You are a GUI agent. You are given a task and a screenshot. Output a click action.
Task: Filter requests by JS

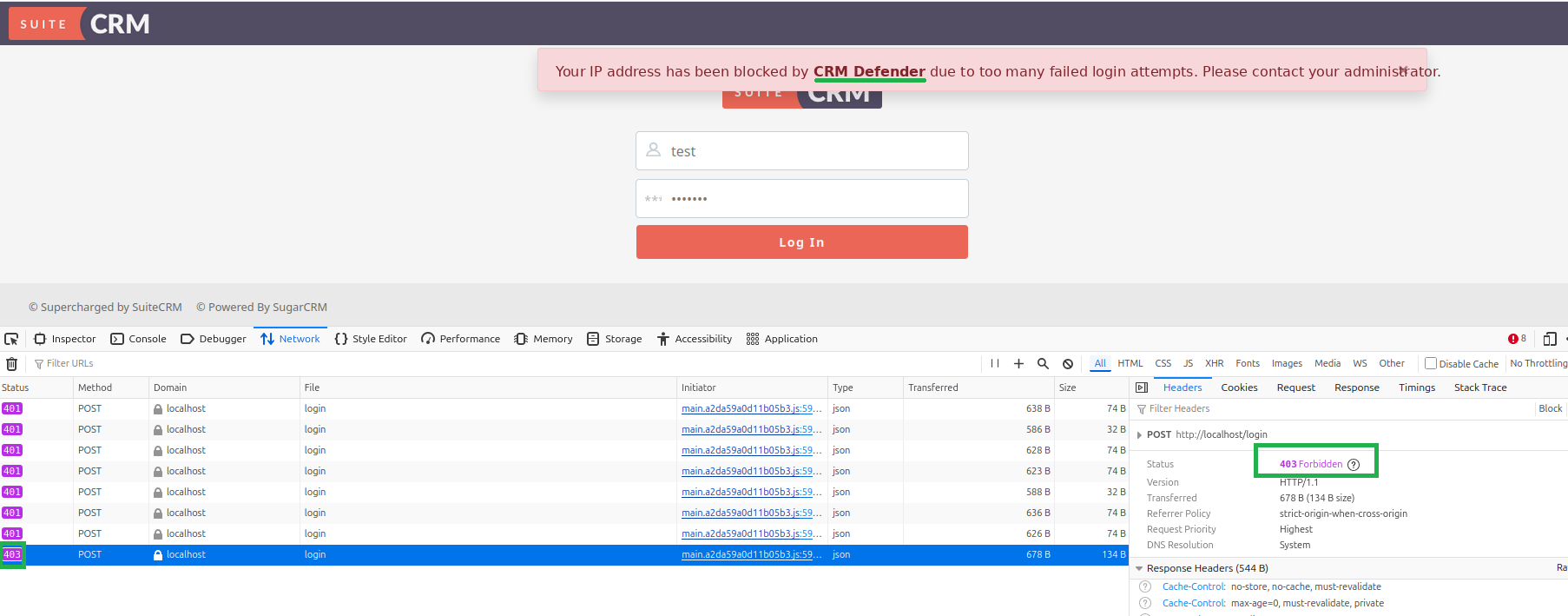(1188, 363)
